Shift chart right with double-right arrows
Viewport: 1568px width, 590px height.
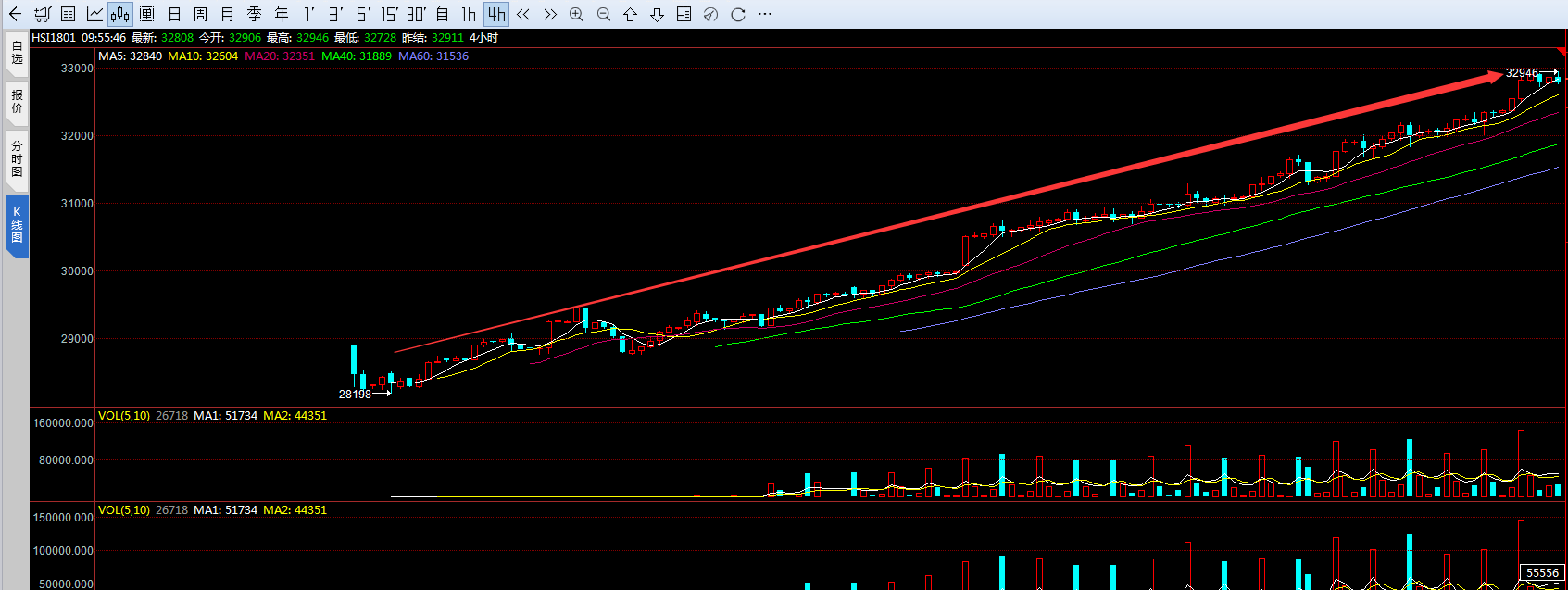(550, 14)
